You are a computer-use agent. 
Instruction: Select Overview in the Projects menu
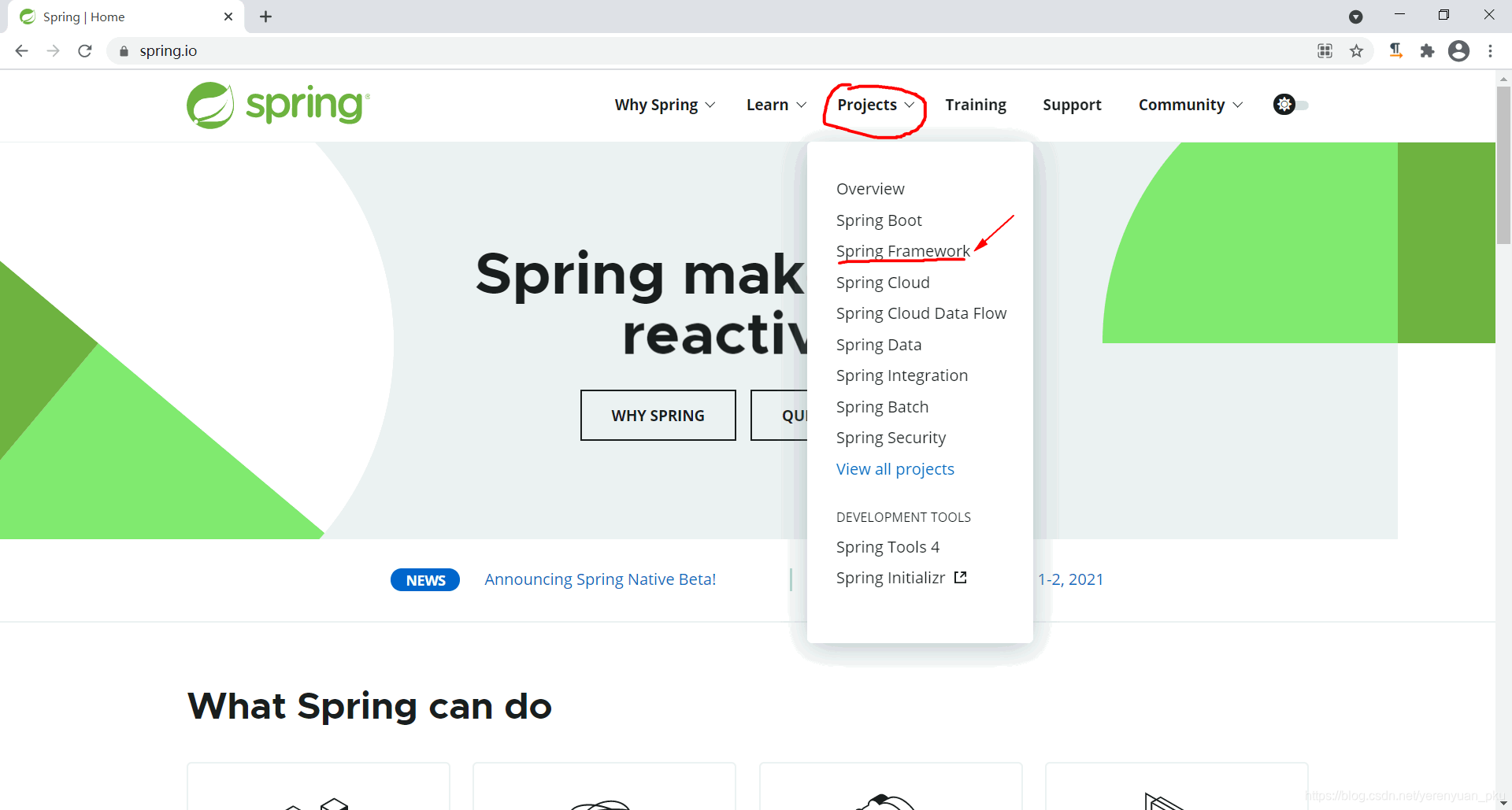[870, 189]
